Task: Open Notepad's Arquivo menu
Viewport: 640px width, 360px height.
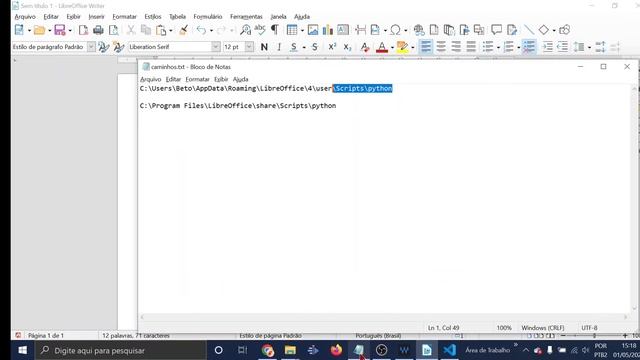Action: (151, 79)
